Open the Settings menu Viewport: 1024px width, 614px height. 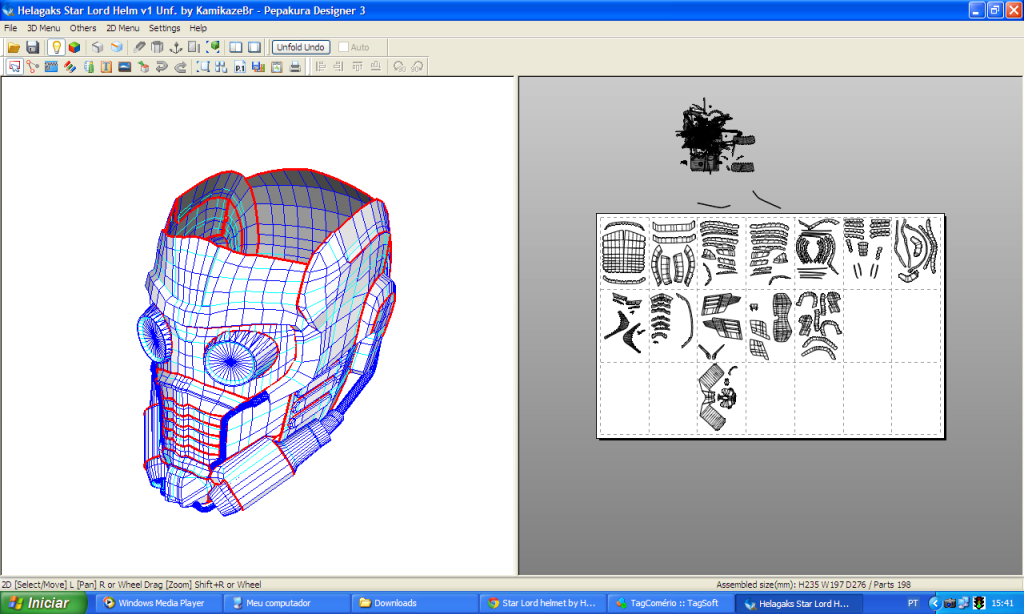[164, 28]
